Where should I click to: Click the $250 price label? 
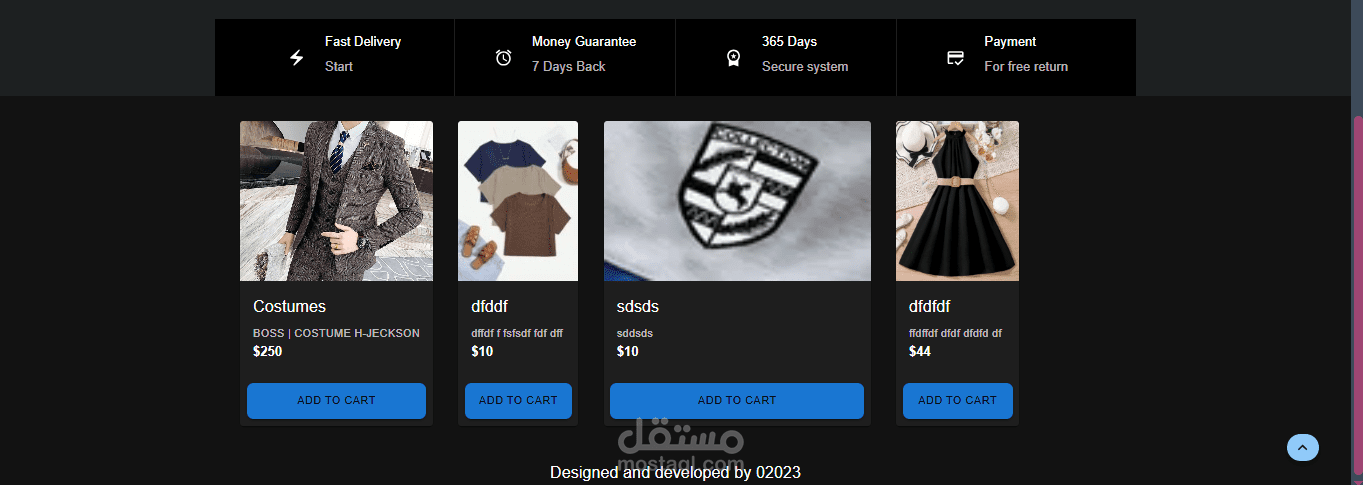pos(268,352)
